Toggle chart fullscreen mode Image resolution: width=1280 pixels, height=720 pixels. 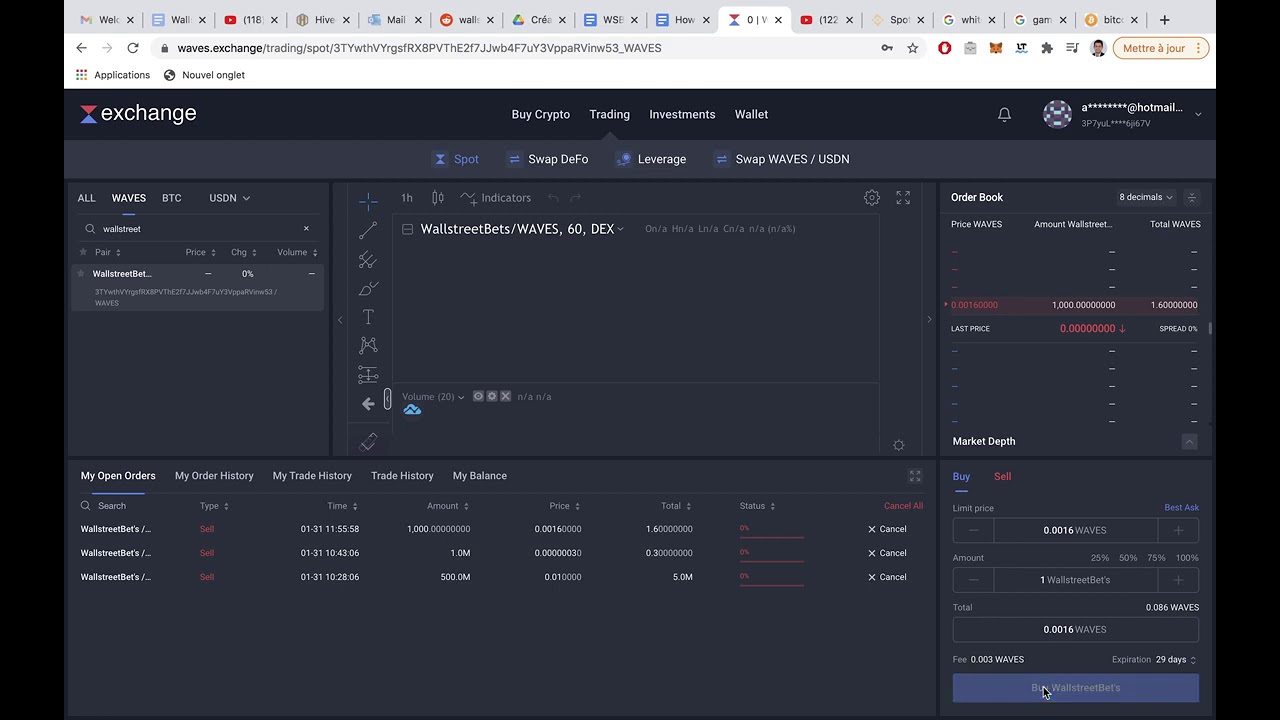click(903, 198)
